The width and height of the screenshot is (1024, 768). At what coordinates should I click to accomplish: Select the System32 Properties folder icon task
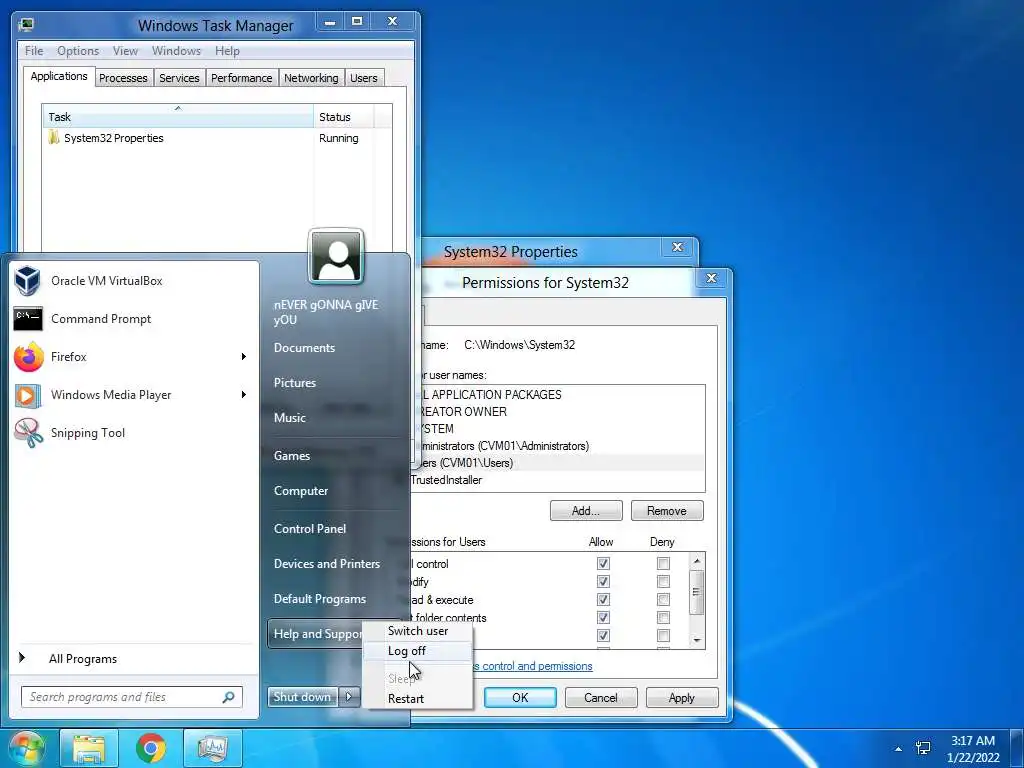(x=54, y=138)
